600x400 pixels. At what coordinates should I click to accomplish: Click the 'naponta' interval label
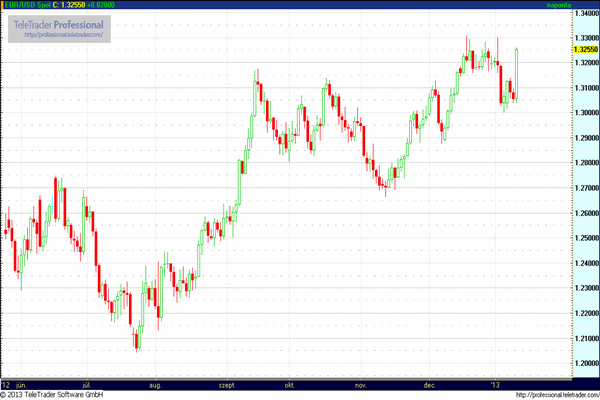click(x=584, y=5)
